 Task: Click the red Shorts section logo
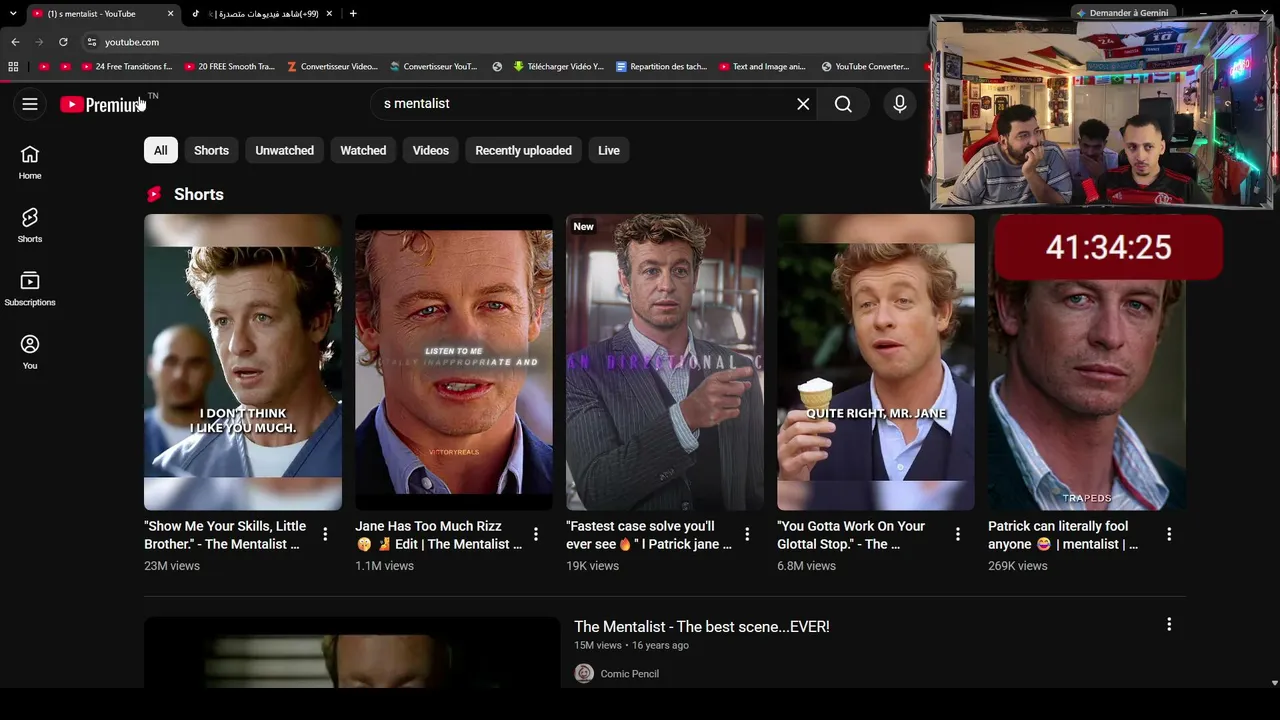click(154, 194)
